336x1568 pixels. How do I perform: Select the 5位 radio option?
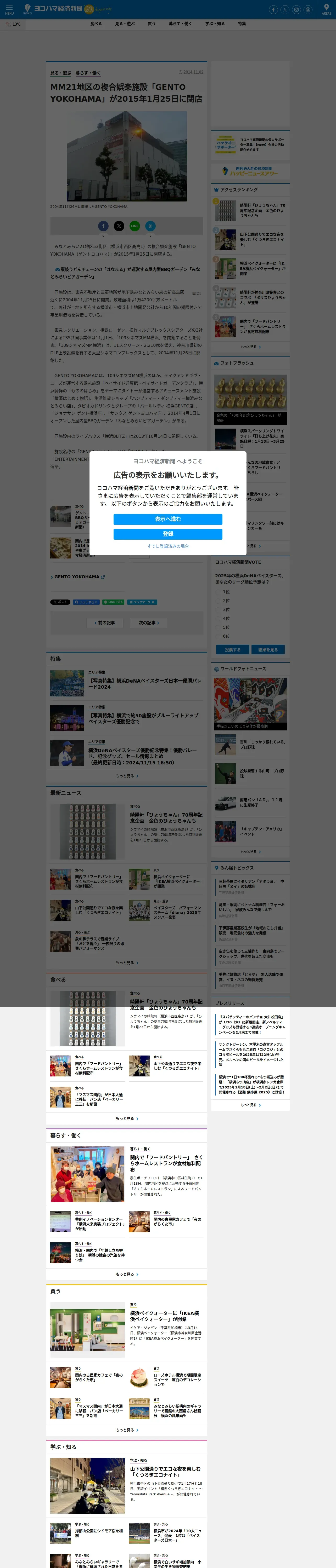(218, 627)
